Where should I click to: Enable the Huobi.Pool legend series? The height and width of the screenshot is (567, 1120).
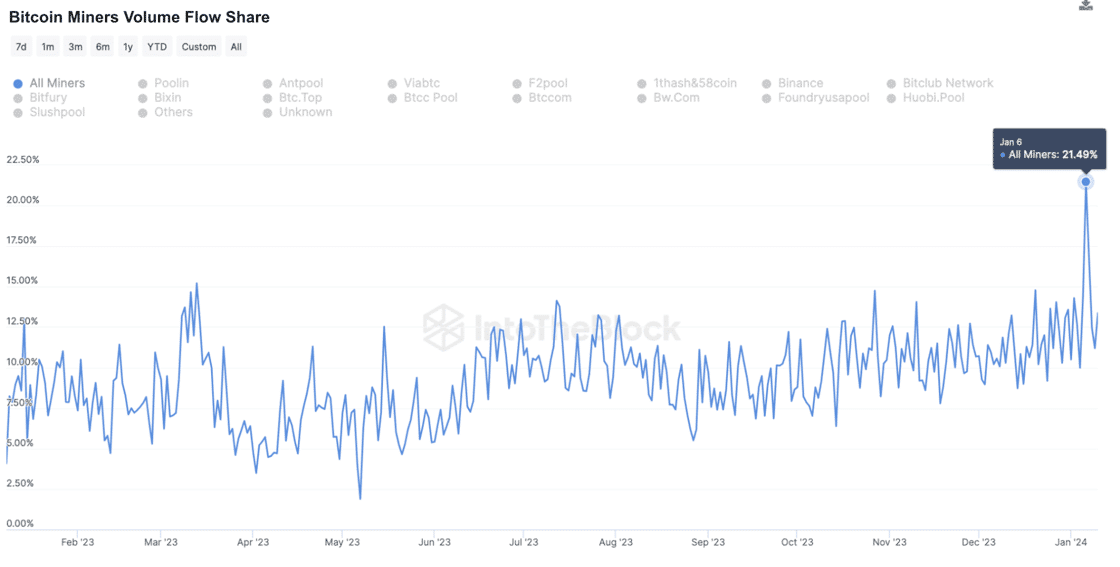pos(926,98)
